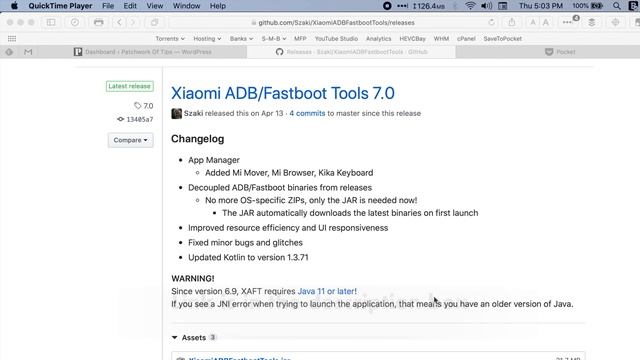The height and width of the screenshot is (360, 640).
Task: Open the Window menu
Action: 187,6
